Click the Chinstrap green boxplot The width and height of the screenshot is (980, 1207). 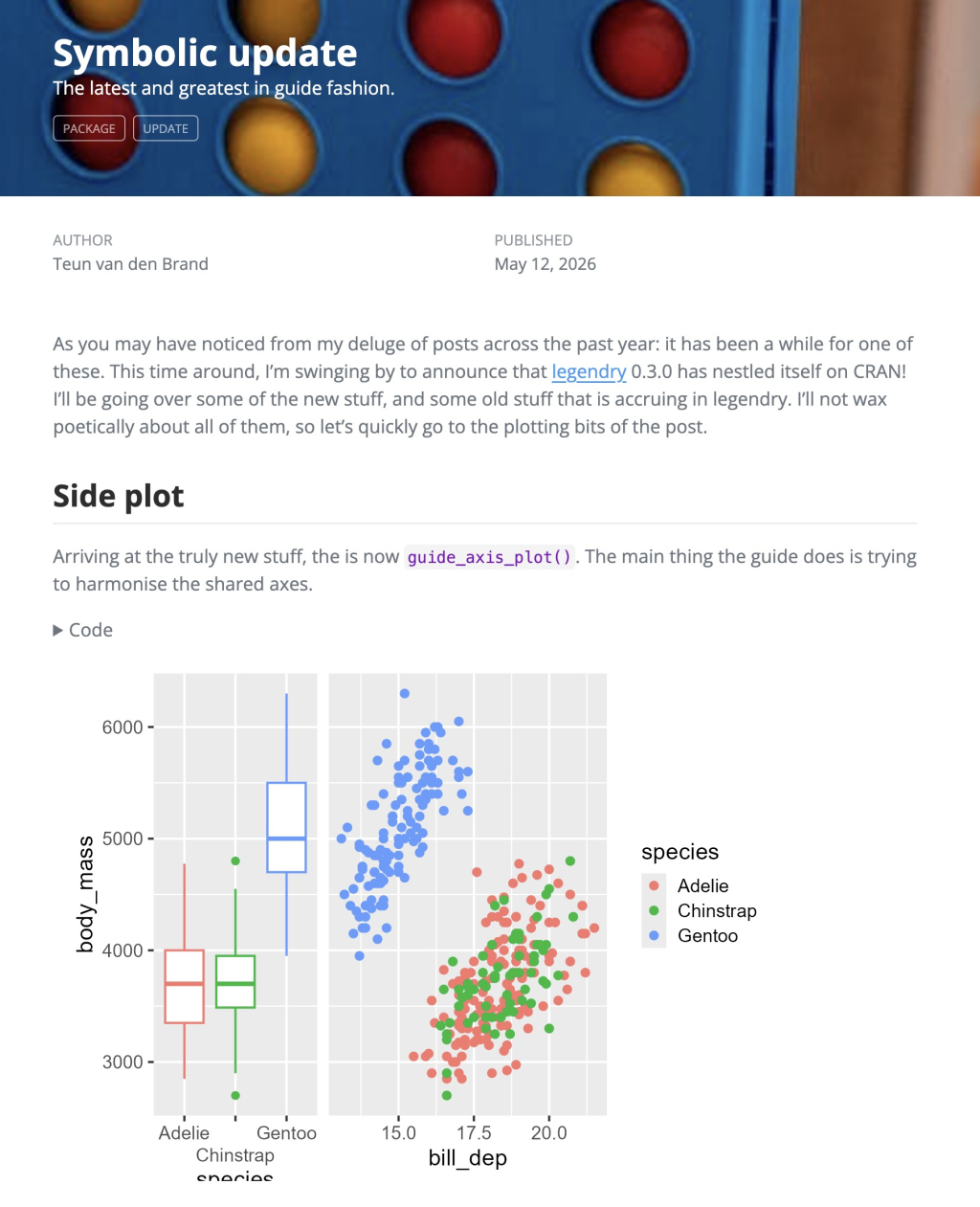point(235,981)
